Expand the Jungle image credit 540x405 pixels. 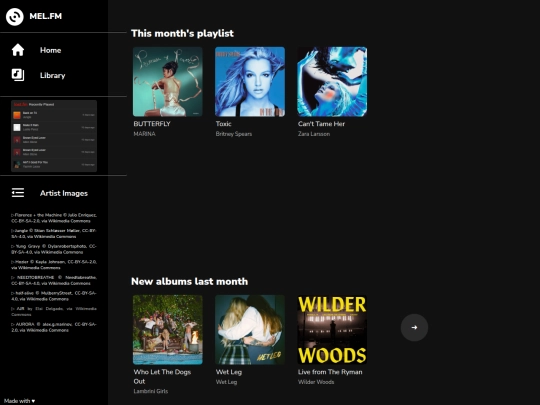[54, 233]
